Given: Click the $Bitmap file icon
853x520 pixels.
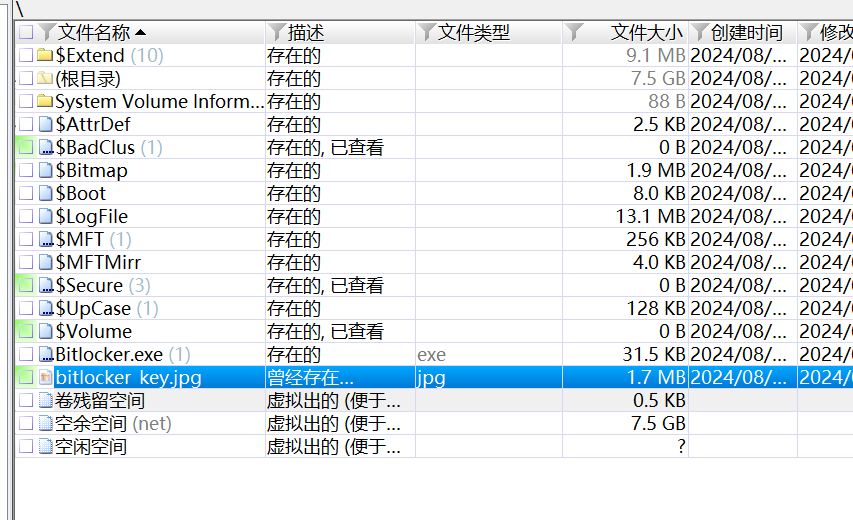Looking at the screenshot, I should point(46,170).
